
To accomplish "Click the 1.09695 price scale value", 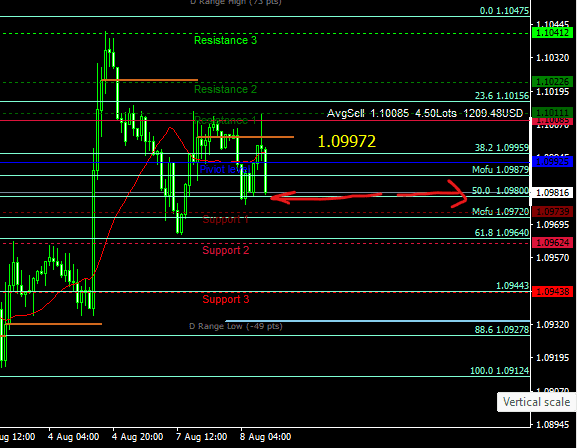I will (x=553, y=225).
